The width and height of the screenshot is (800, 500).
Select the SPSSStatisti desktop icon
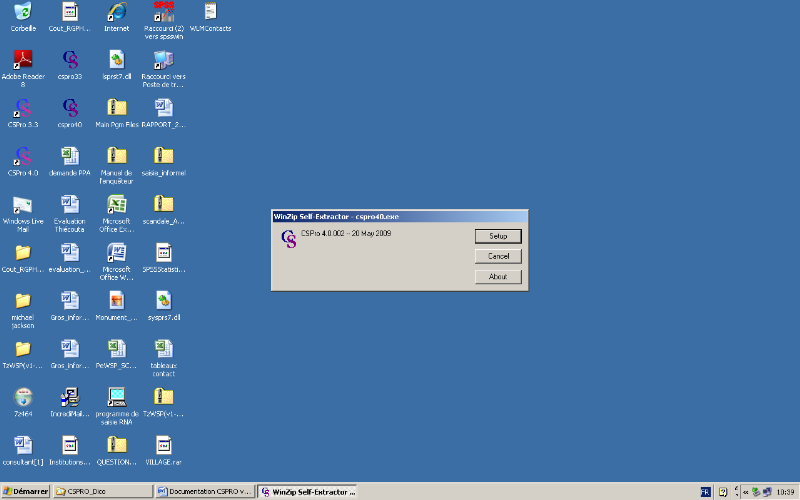164,258
